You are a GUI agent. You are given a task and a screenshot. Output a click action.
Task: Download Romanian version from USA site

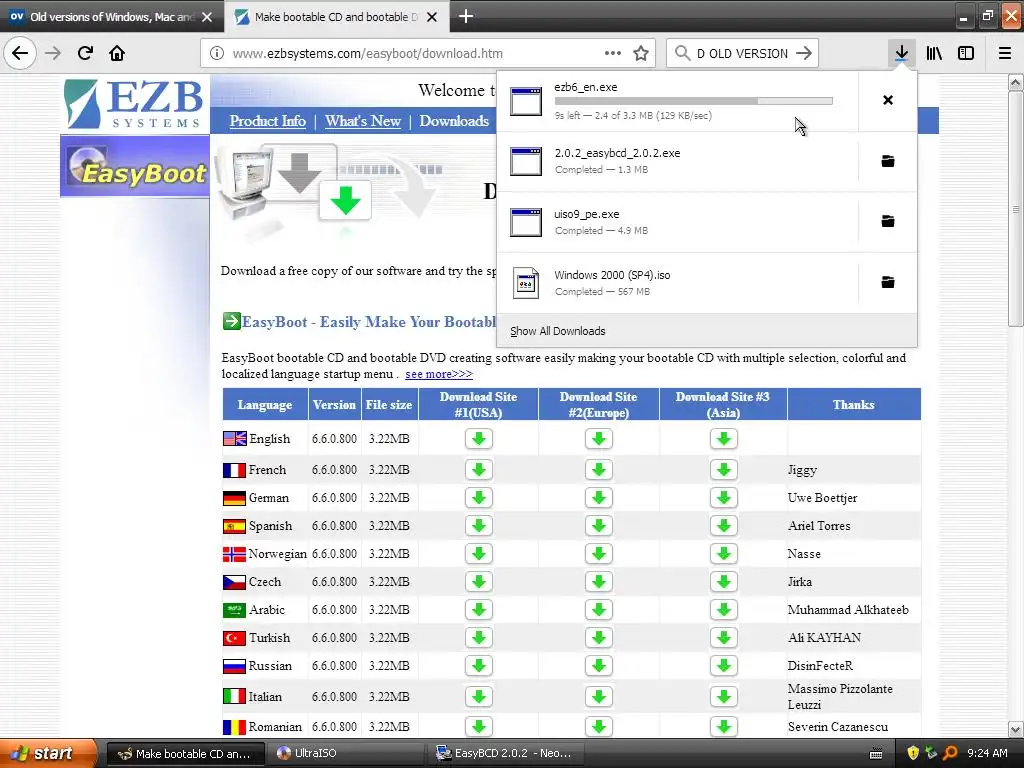click(479, 727)
